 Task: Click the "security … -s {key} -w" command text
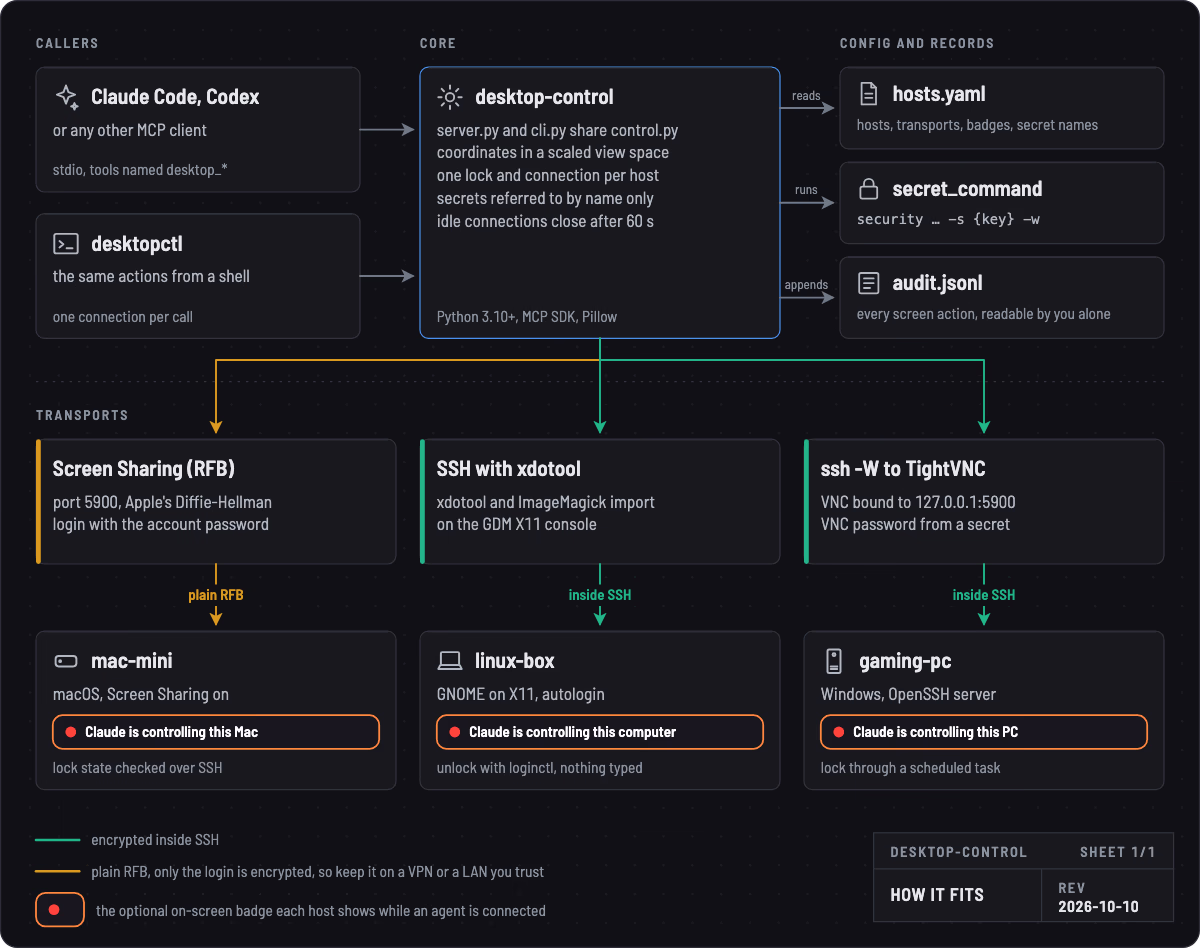pos(948,219)
